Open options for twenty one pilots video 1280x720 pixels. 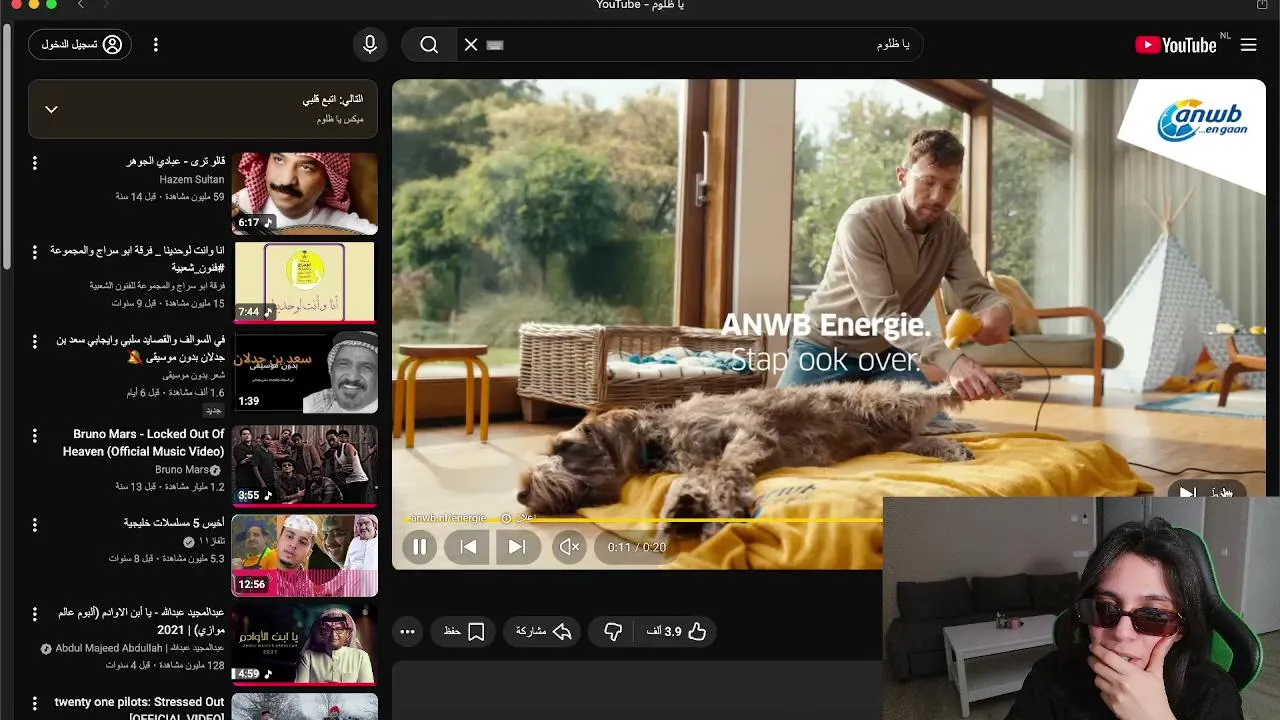pos(34,704)
